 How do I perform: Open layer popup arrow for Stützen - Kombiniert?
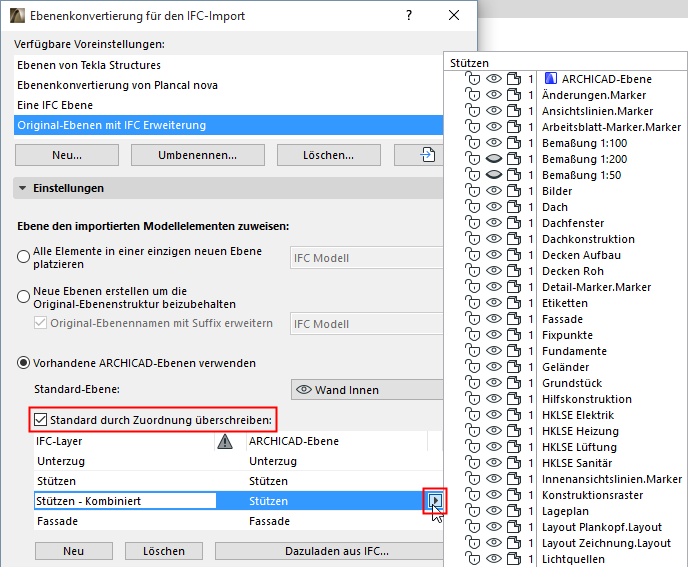click(435, 501)
